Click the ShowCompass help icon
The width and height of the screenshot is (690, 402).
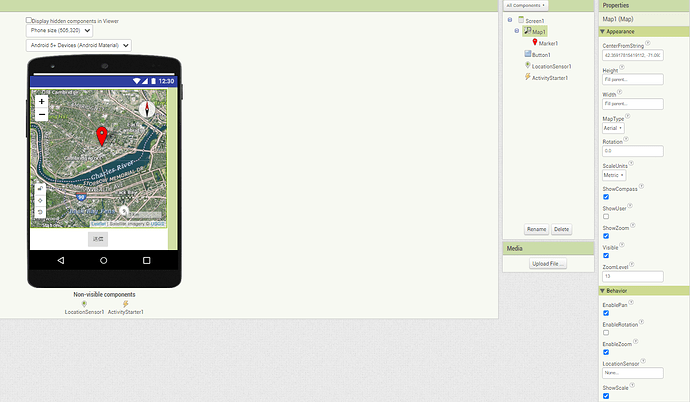(642, 186)
